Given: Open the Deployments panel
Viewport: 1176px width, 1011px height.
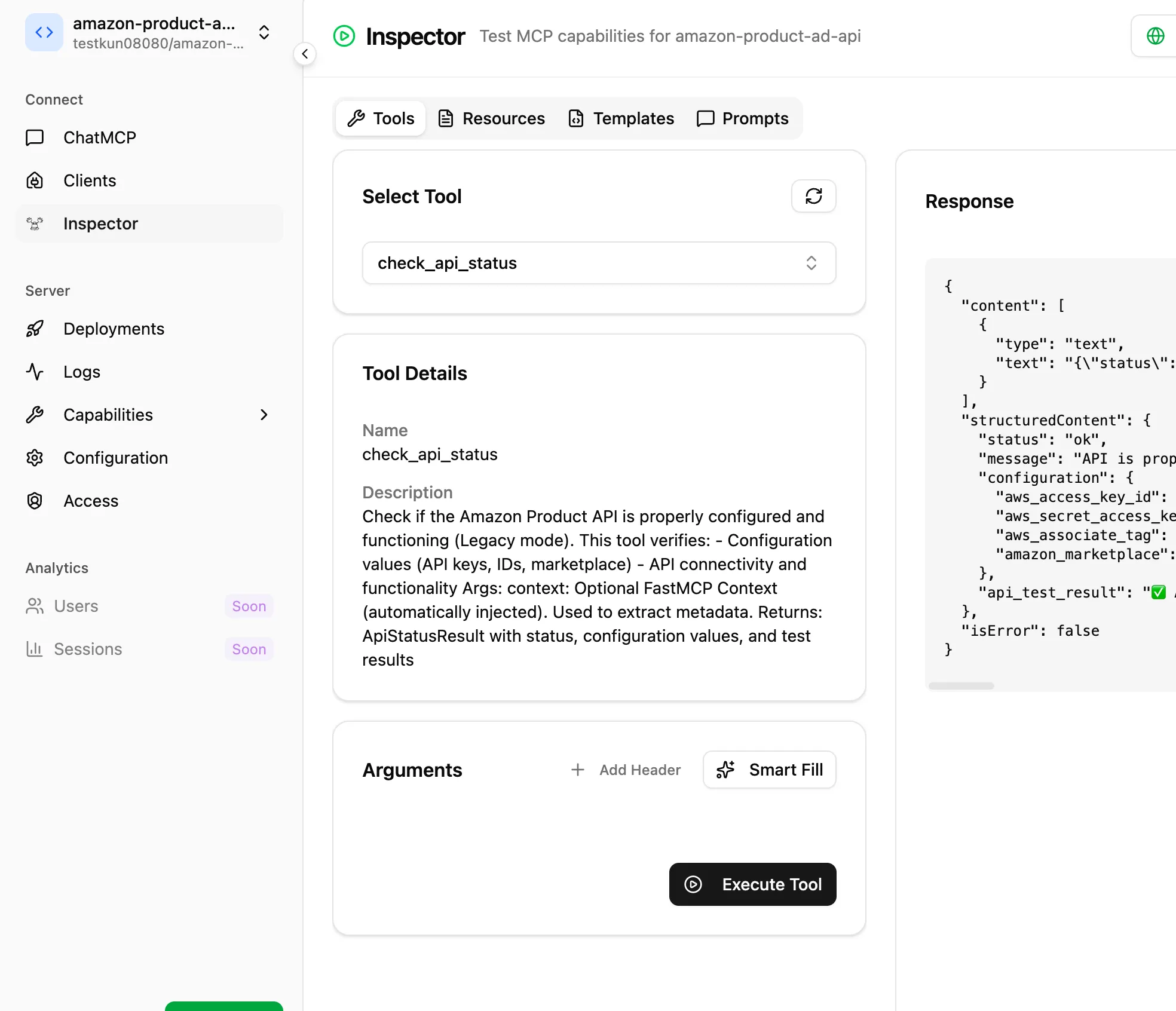Looking at the screenshot, I should tap(114, 329).
